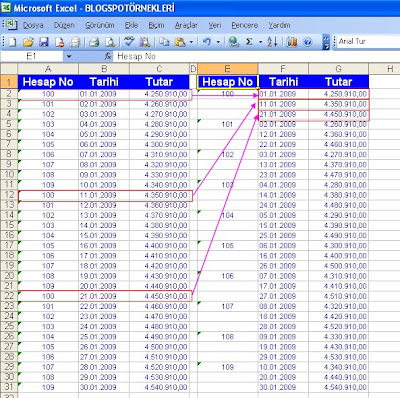The image size is (400, 398).
Task: Open the Pencere menu
Action: 245,25
